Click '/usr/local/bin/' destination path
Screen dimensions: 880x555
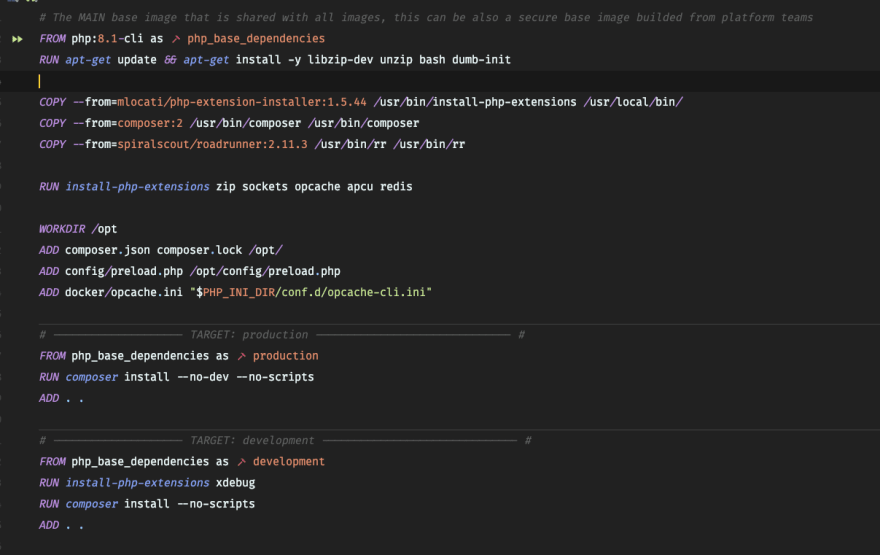[x=633, y=102]
